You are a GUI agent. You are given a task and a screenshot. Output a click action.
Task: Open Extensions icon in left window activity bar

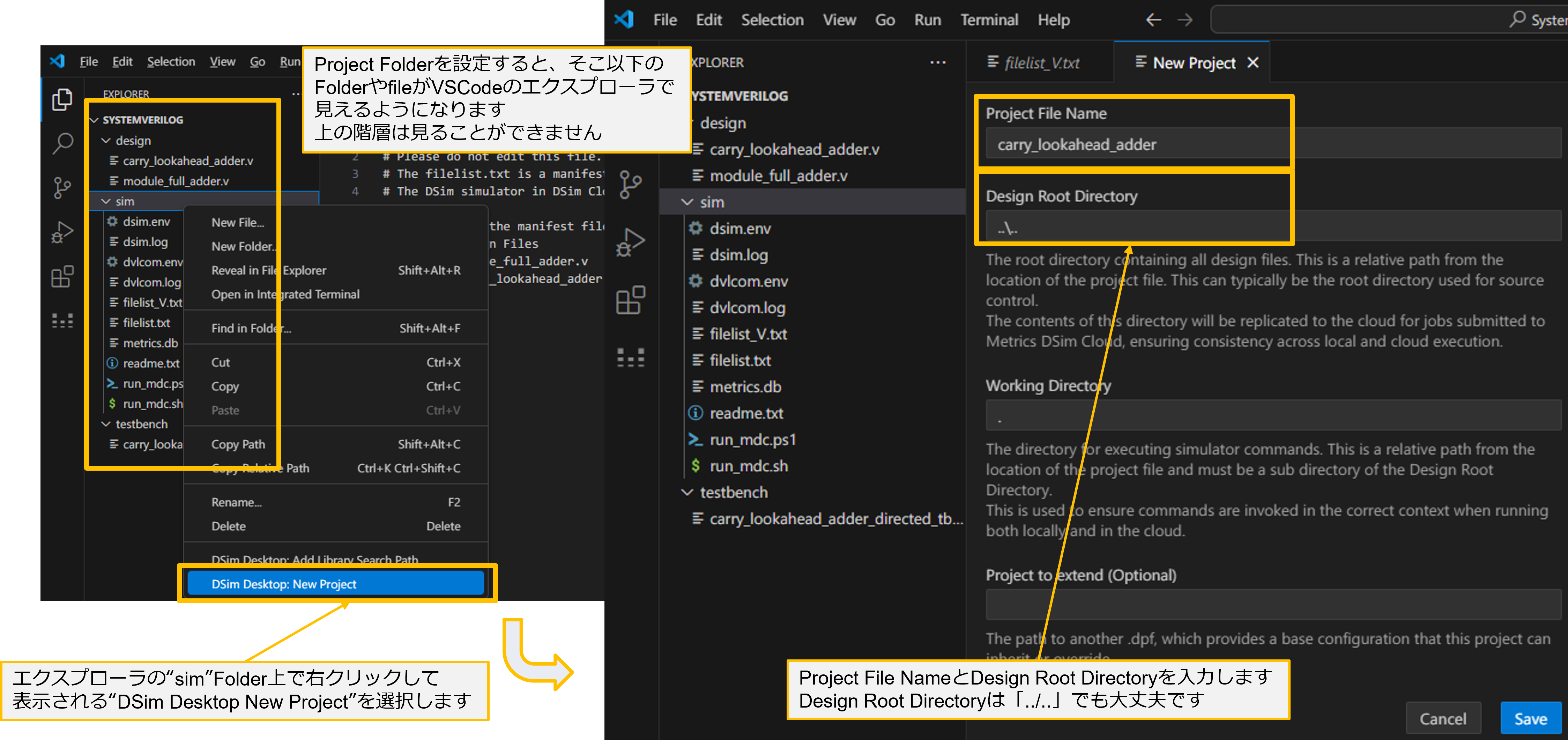pos(62,277)
